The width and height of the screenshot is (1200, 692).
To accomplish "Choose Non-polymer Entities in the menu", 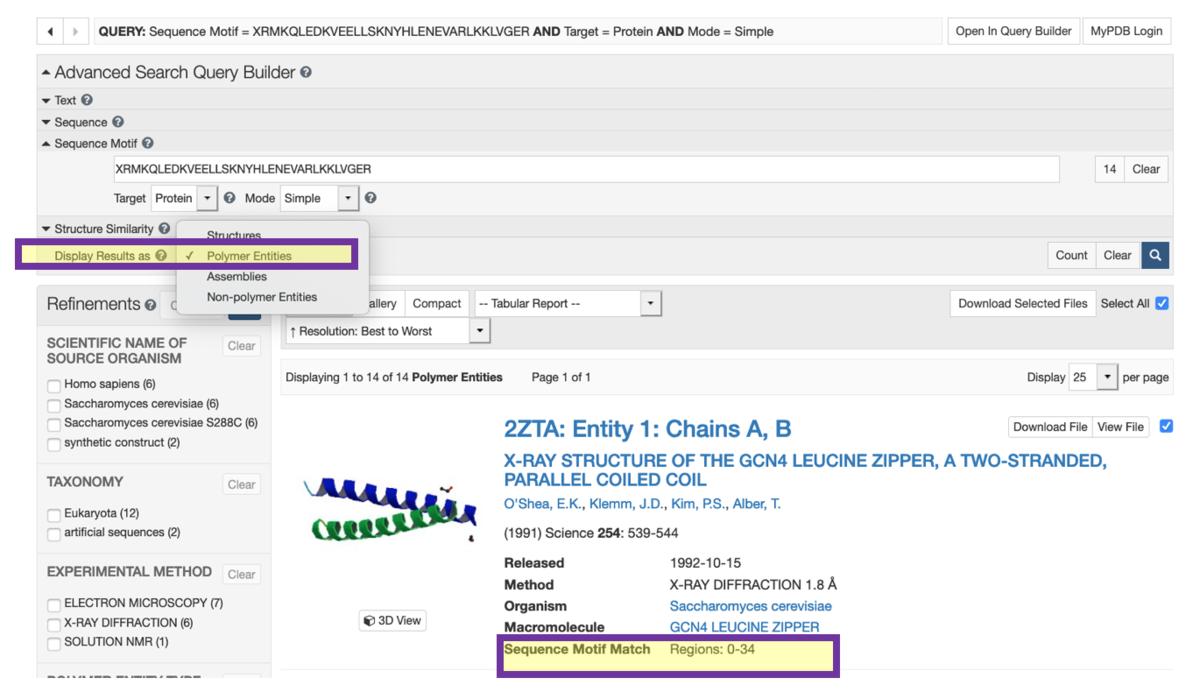I will [261, 297].
